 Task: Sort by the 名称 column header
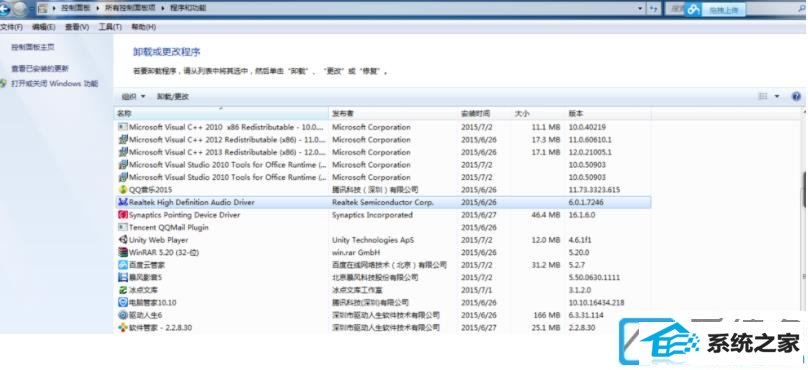222,113
